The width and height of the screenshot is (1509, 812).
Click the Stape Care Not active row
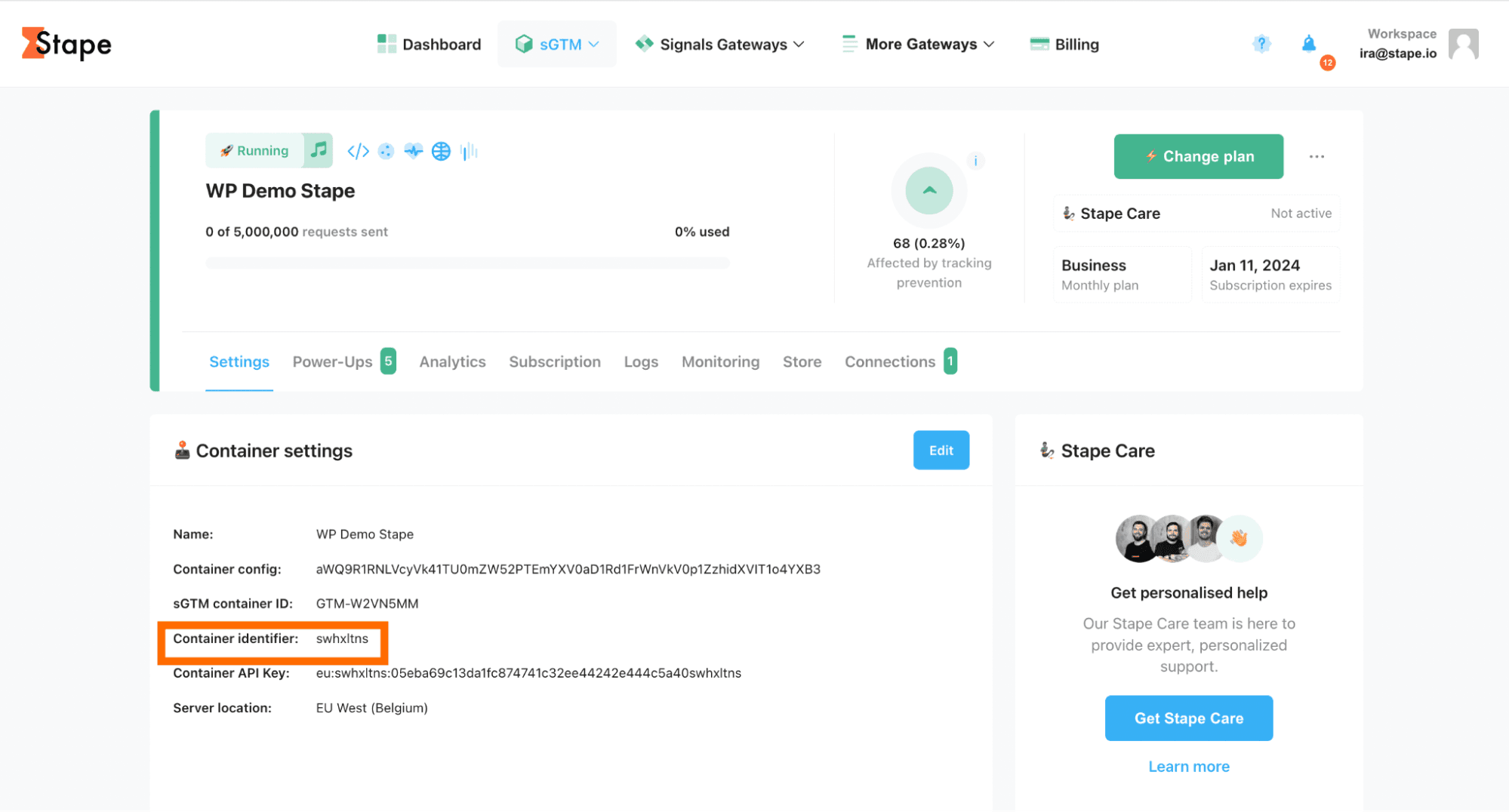[1196, 214]
